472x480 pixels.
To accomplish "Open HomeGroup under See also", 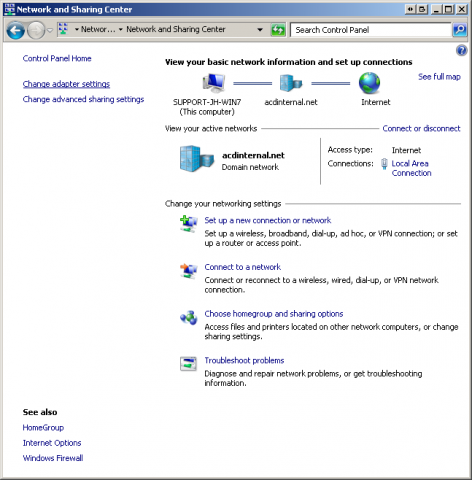I will tap(43, 427).
